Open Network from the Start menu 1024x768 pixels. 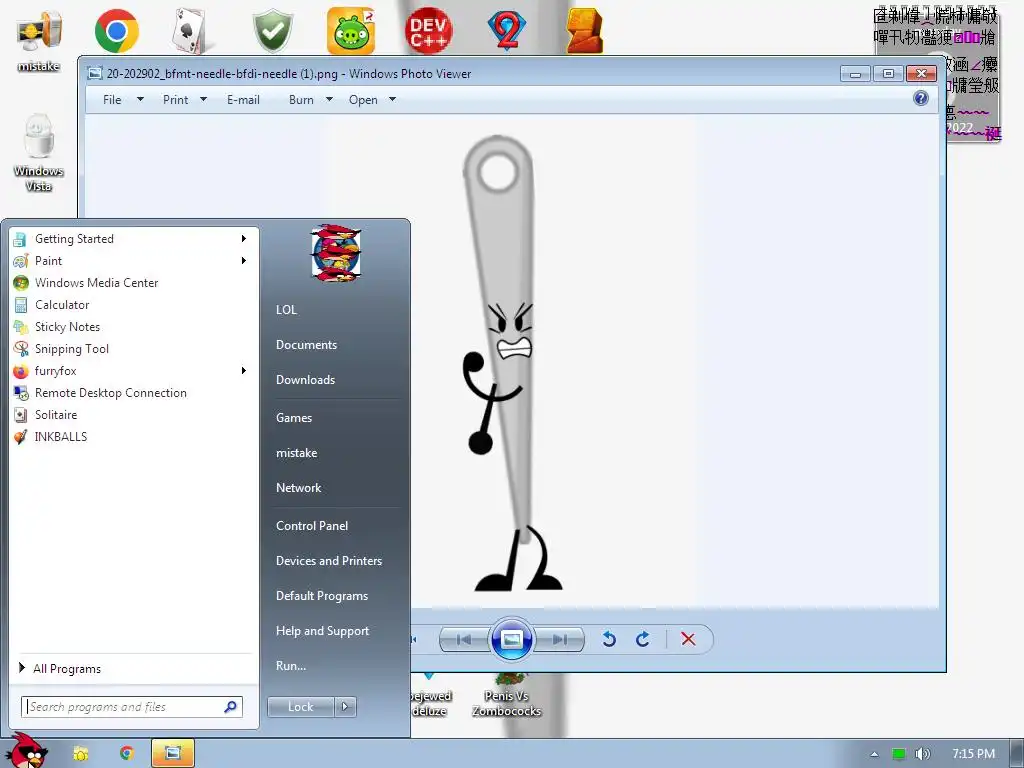click(x=298, y=488)
